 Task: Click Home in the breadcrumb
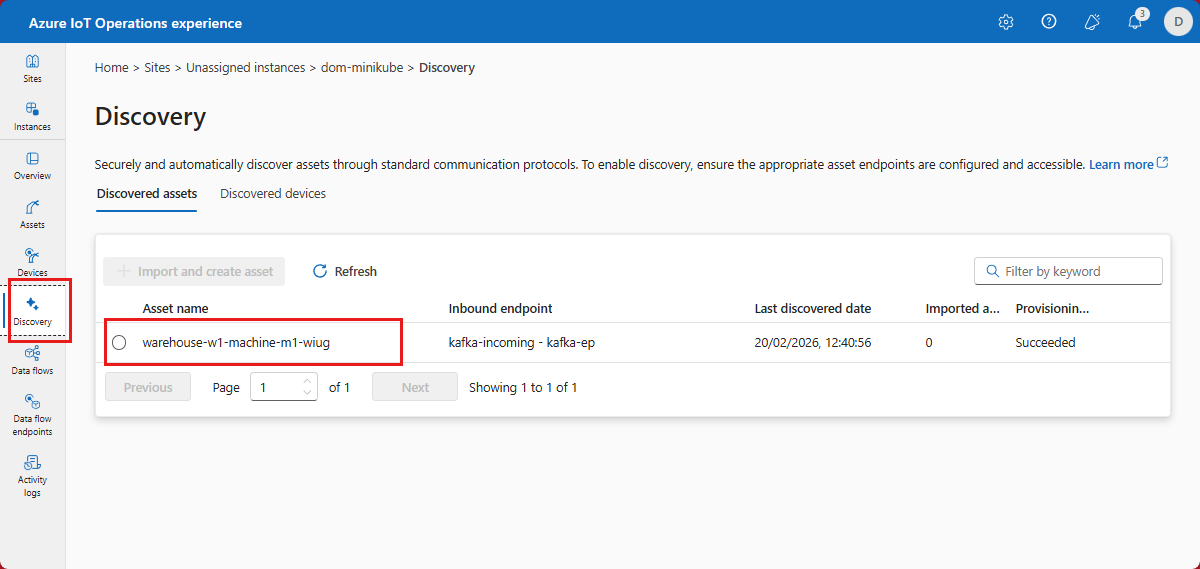click(111, 68)
